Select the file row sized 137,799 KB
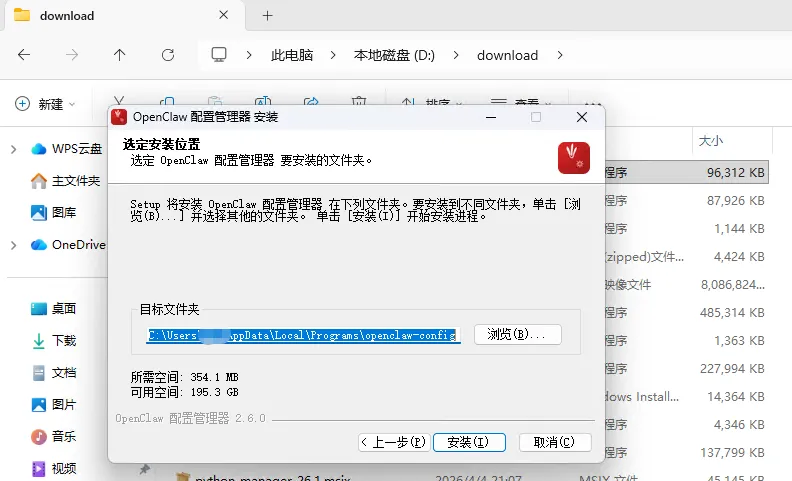Image resolution: width=792 pixels, height=481 pixels. (687, 453)
